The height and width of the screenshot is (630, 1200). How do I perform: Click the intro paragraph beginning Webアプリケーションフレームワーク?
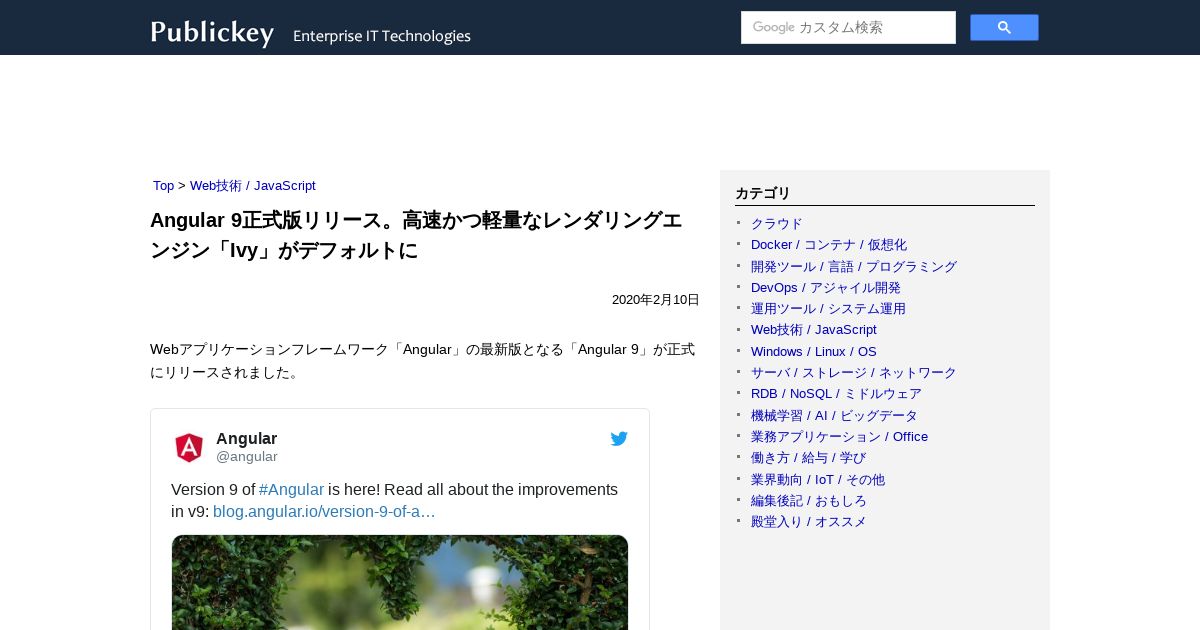click(x=422, y=361)
